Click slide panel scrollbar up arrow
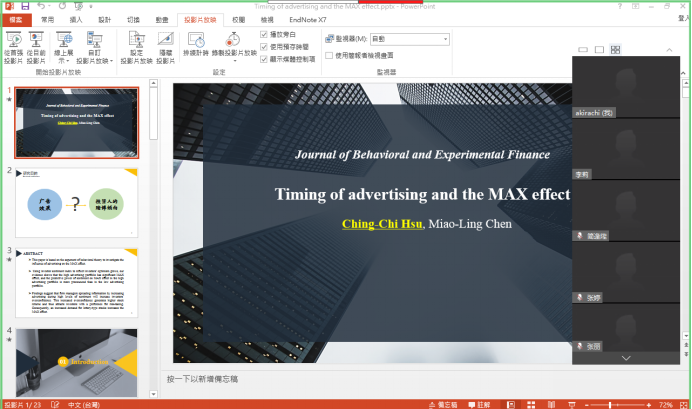692x409 pixels. coord(153,83)
